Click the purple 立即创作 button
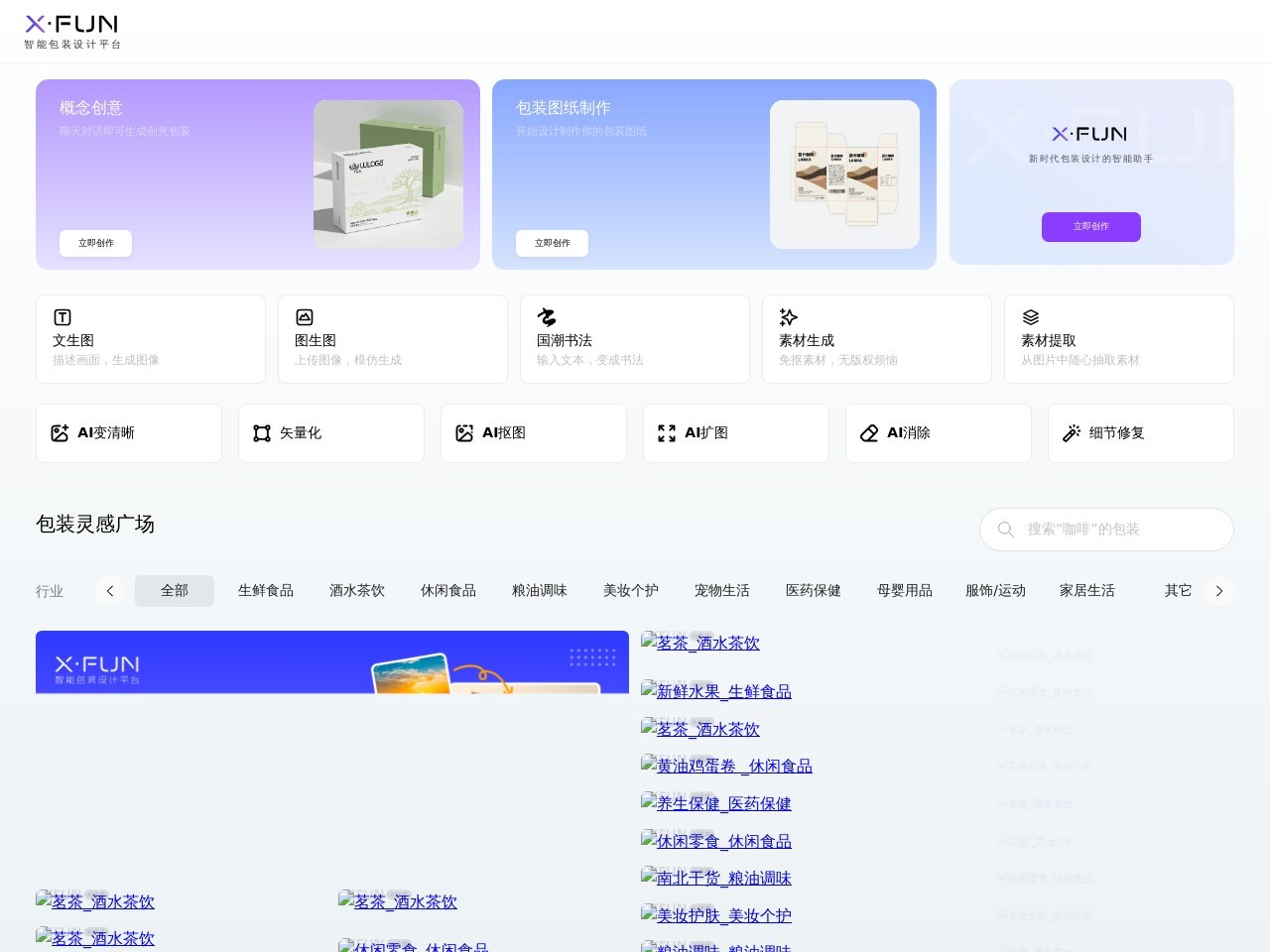The width and height of the screenshot is (1270, 952). pos(1090,227)
